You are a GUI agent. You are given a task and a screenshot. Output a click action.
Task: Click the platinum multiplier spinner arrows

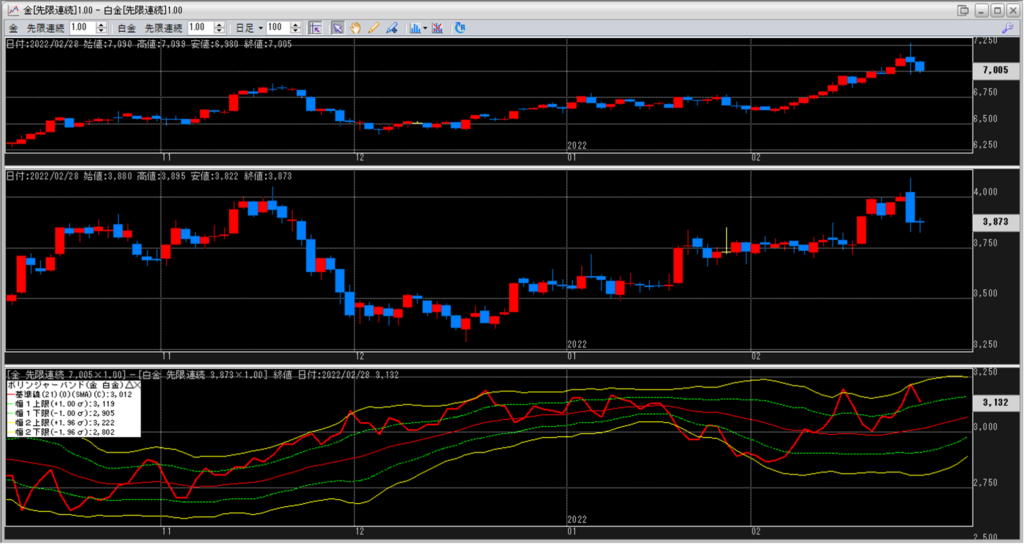coord(220,28)
